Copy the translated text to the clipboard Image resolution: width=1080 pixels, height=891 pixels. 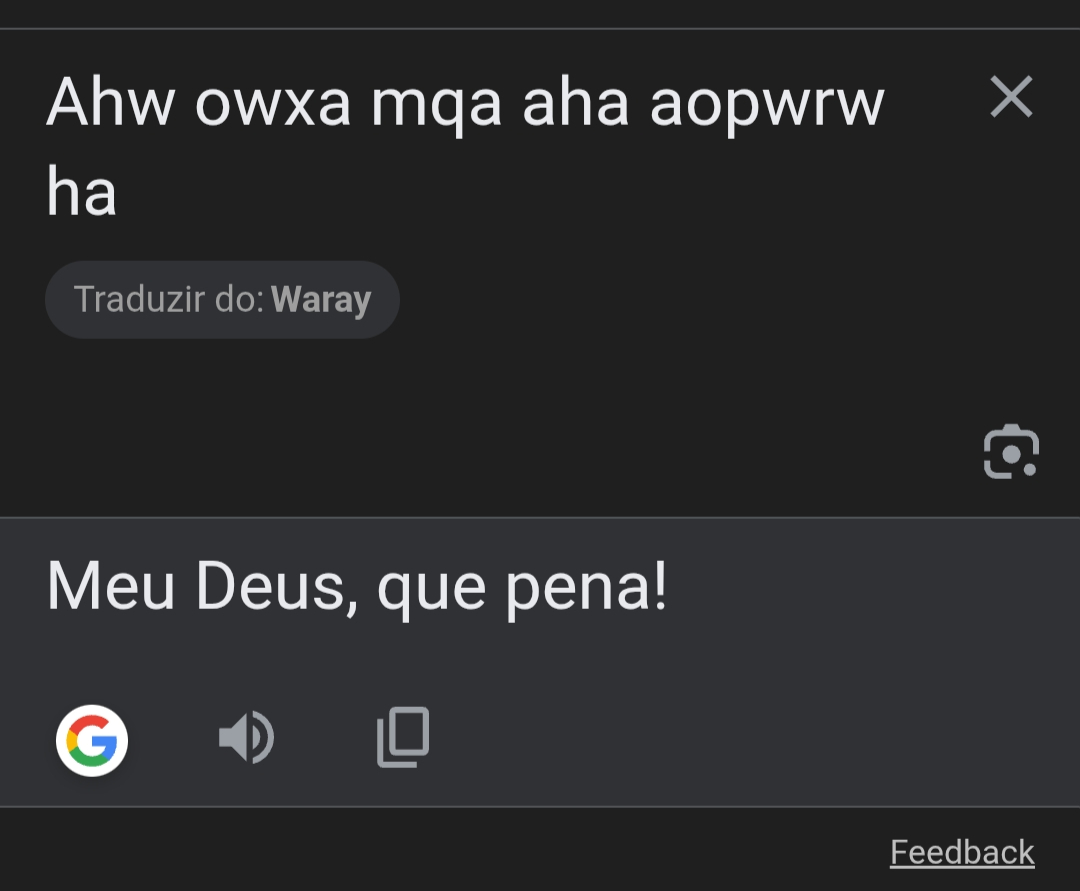click(x=403, y=738)
